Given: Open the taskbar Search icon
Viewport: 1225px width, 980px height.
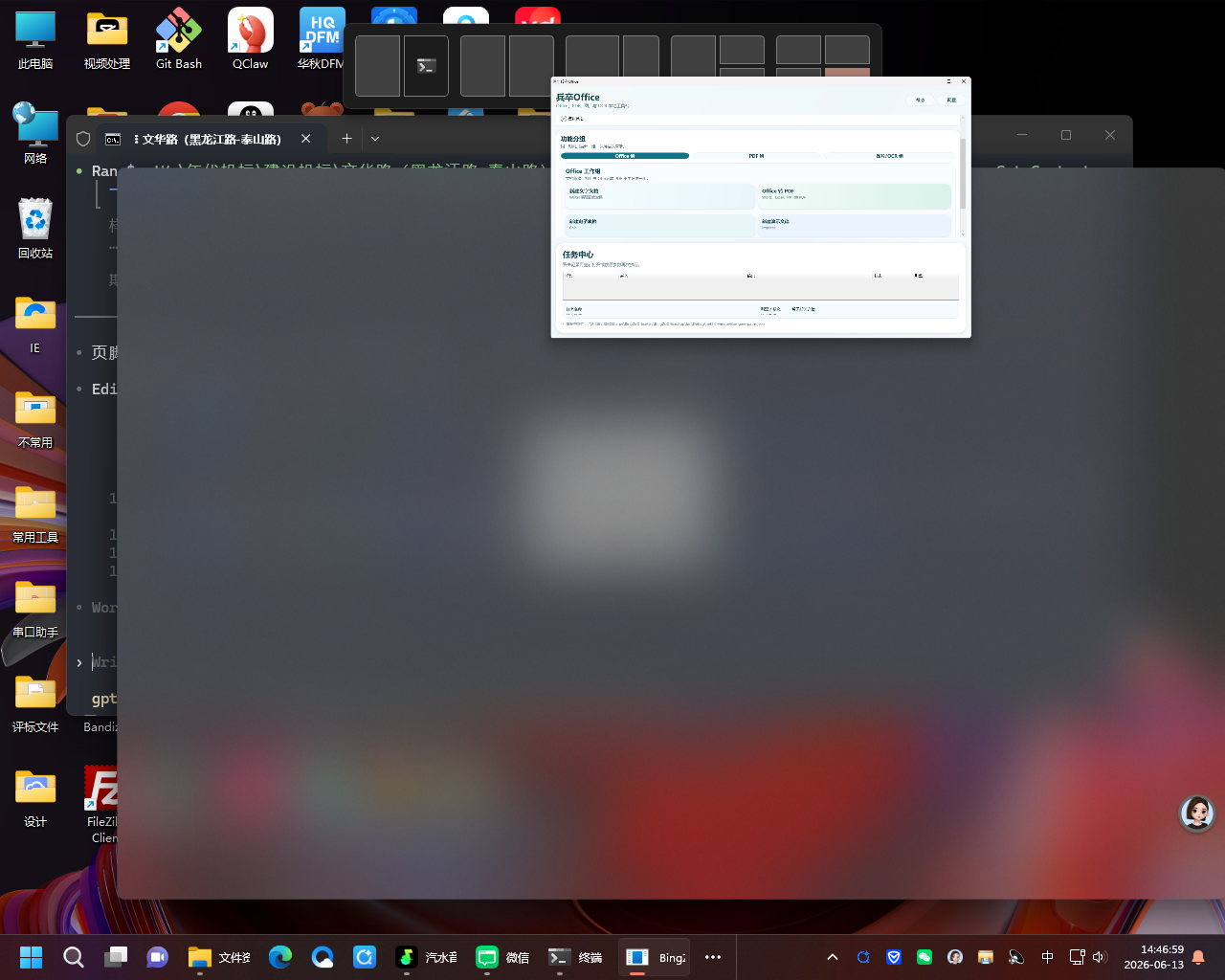Looking at the screenshot, I should click(x=74, y=957).
